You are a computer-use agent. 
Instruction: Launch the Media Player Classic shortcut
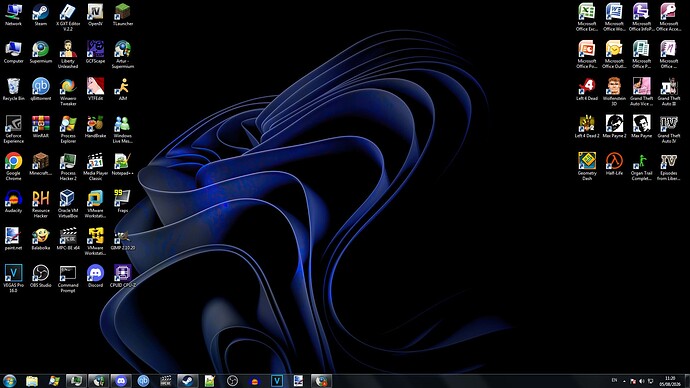[95, 167]
